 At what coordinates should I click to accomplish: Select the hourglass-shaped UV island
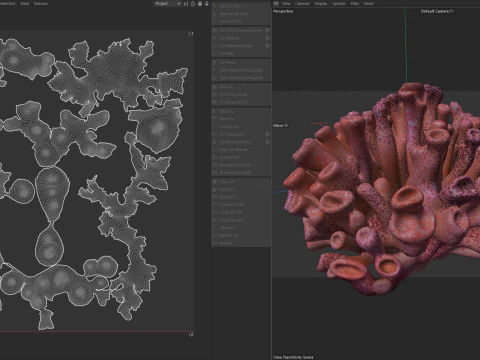pos(51,215)
